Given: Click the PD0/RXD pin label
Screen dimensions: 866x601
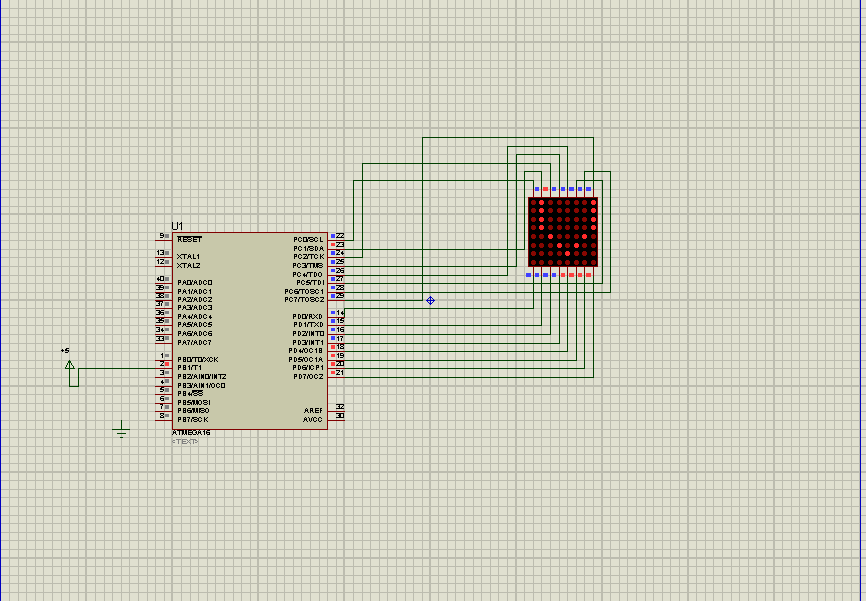Looking at the screenshot, I should tap(308, 317).
